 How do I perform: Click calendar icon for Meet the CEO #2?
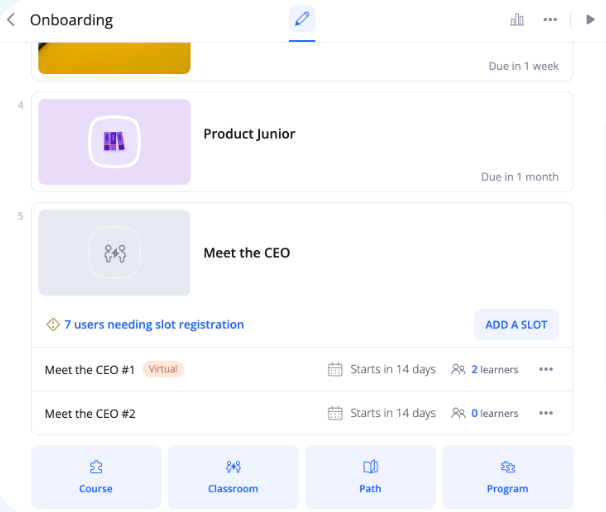click(x=336, y=413)
